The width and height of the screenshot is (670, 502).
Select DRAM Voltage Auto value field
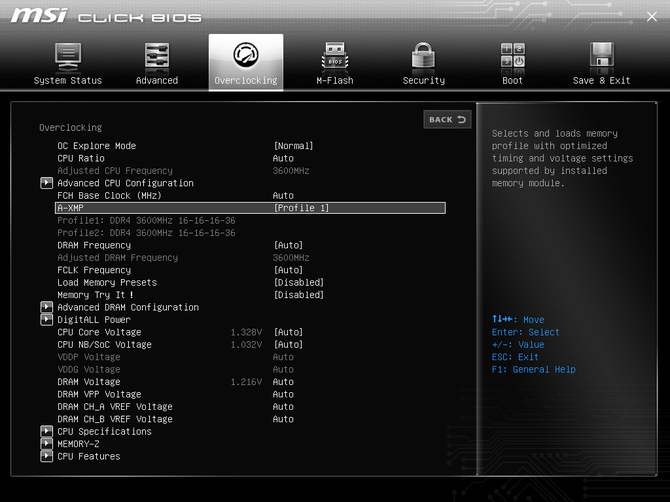[283, 382]
